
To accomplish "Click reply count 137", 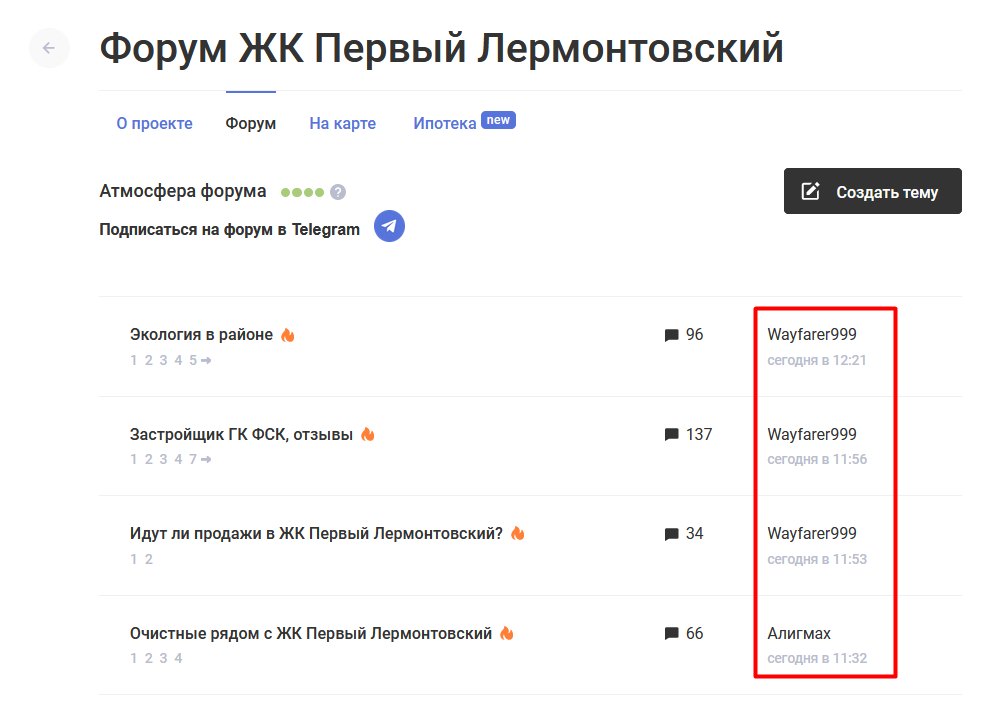I will click(x=699, y=434).
